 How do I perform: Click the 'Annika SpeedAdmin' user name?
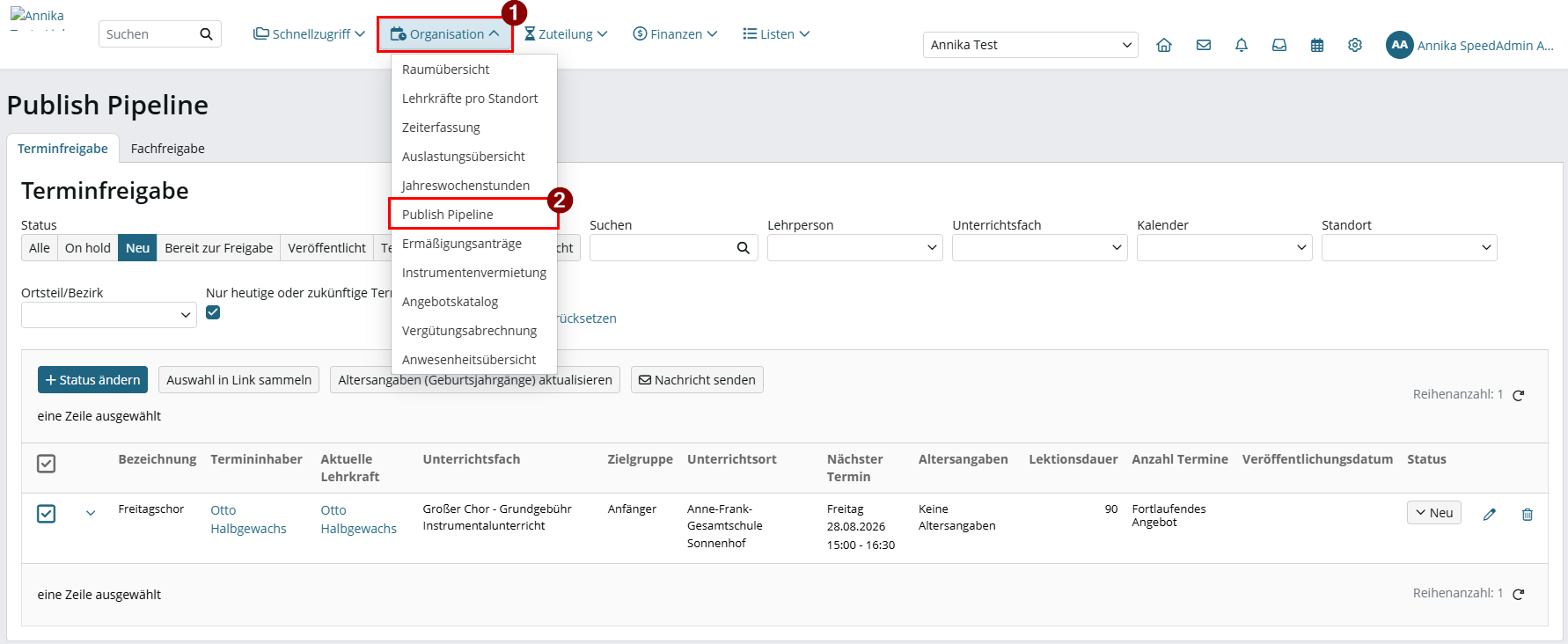[1485, 46]
